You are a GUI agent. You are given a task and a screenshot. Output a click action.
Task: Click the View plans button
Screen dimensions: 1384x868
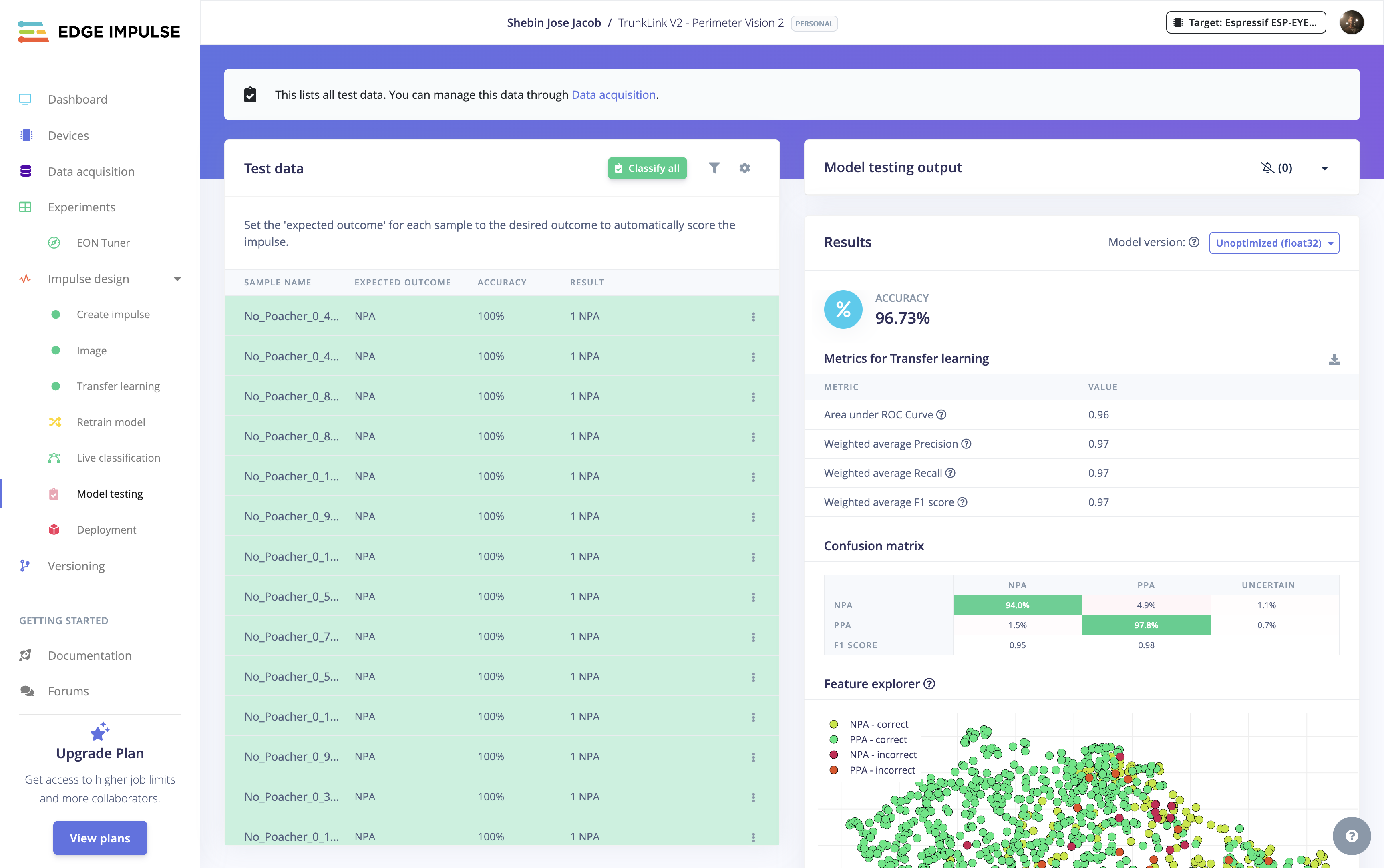pos(100,838)
